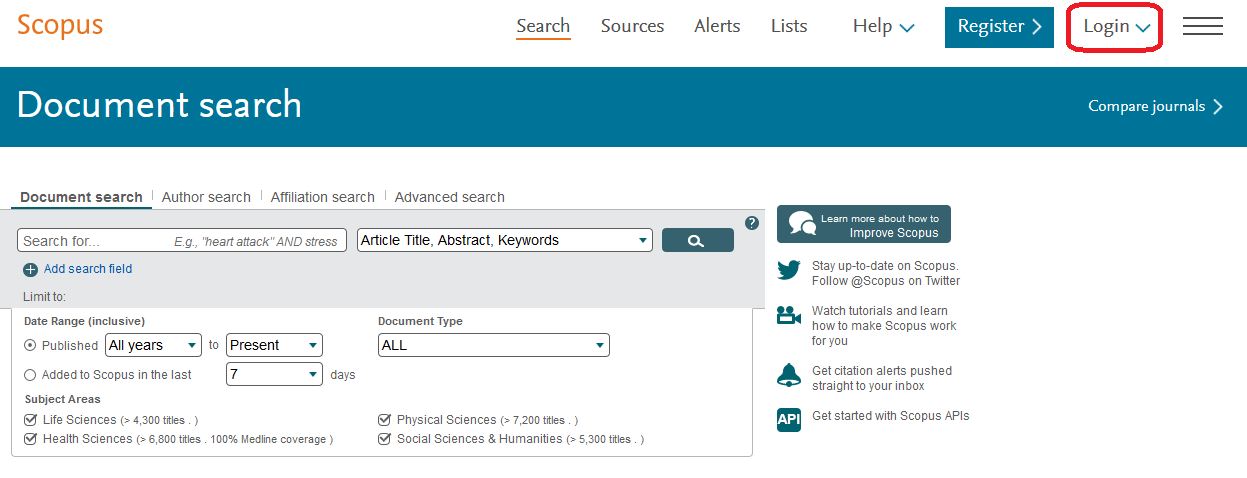Image resolution: width=1247 pixels, height=478 pixels.
Task: Open the Article Title, Abstract, Keywords dropdown
Action: tap(505, 240)
